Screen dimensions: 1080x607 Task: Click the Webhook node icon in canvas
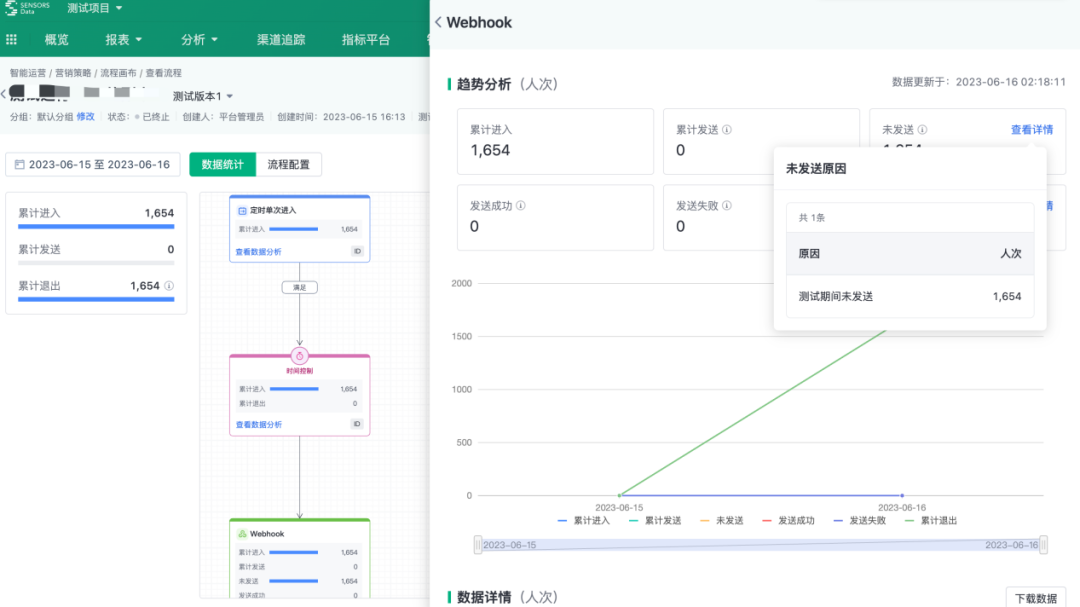point(242,533)
